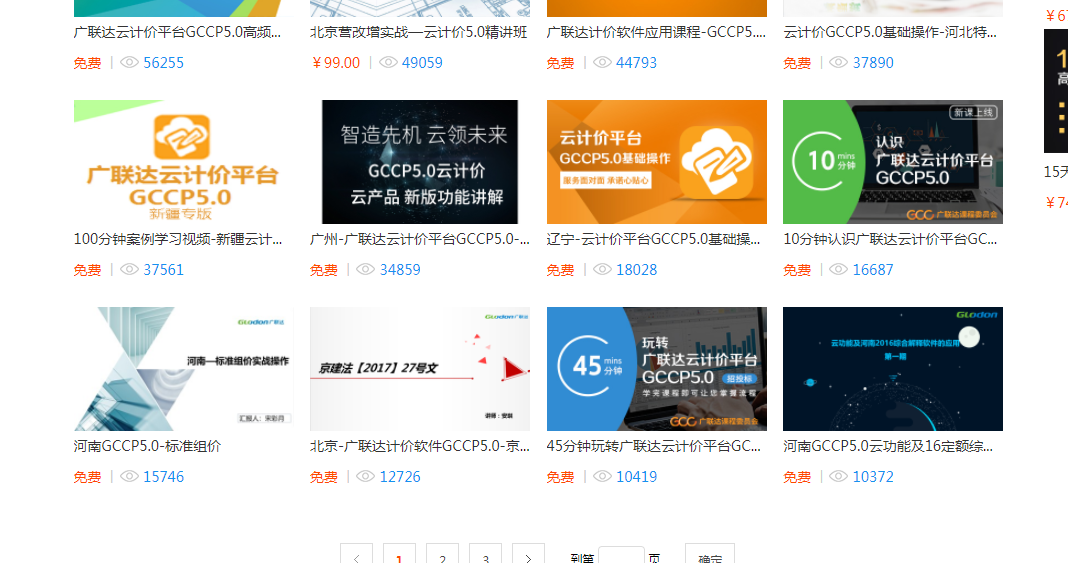Click the eye icon beside 12726 views
1068x563 pixels.
click(365, 476)
